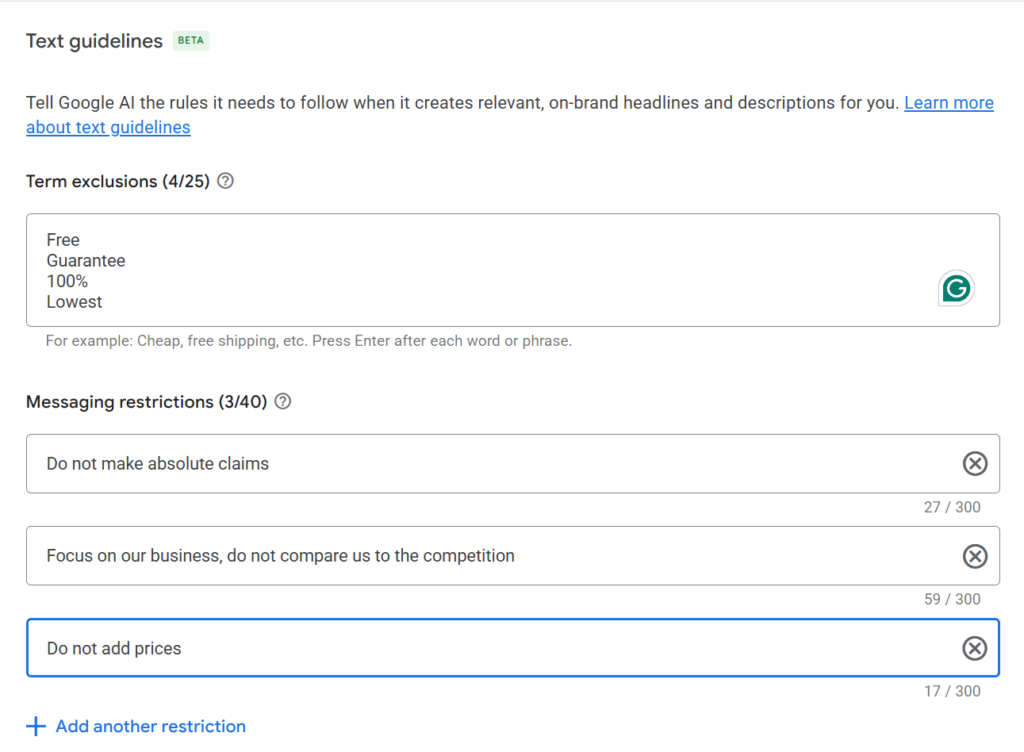Click the Grammarly icon in term exclusions box
1024x752 pixels.
tap(956, 288)
